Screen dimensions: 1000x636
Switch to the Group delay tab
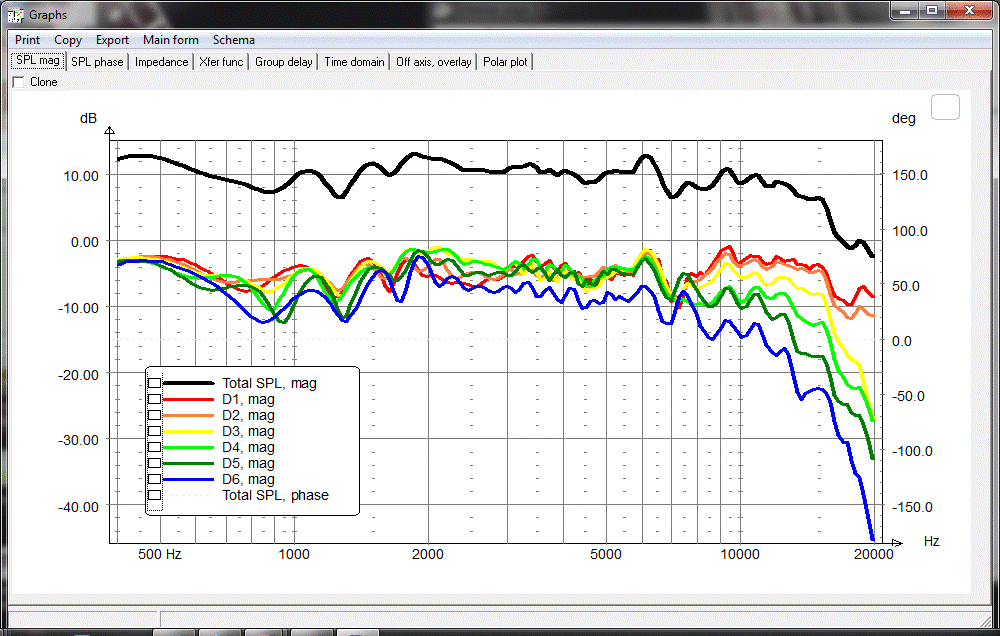(284, 62)
